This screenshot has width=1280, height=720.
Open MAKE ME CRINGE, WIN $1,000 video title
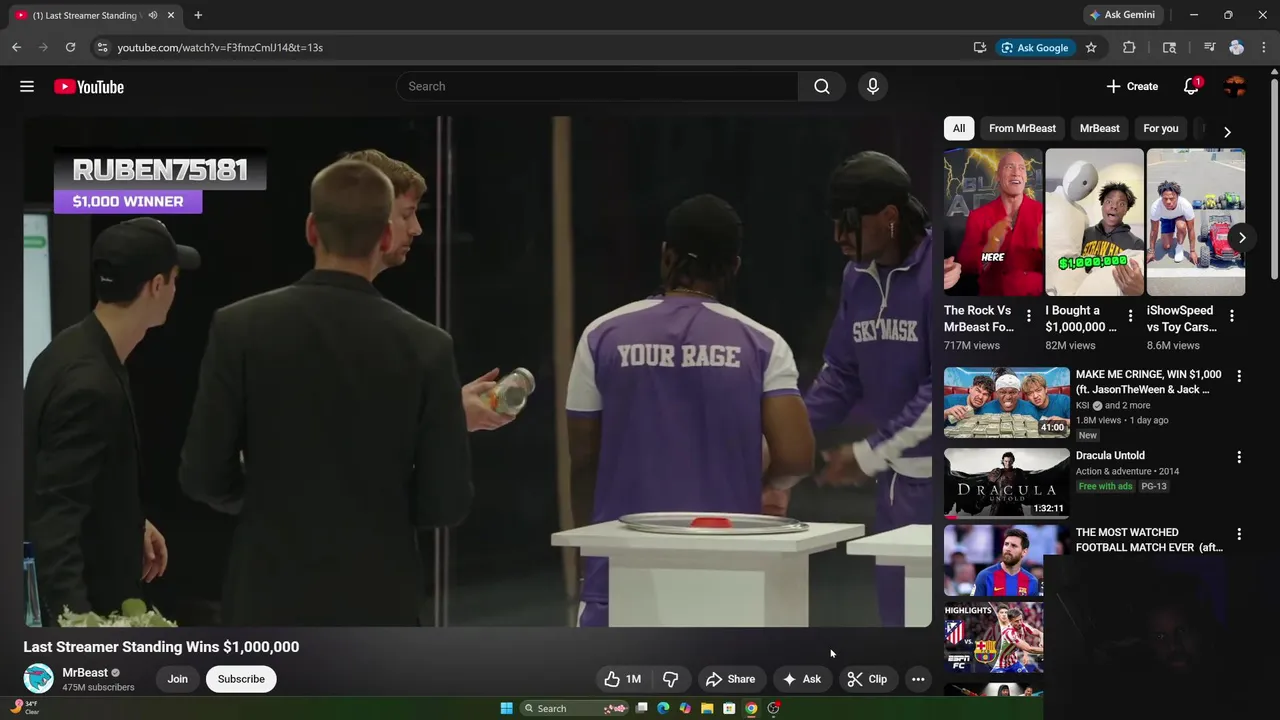[1148, 382]
